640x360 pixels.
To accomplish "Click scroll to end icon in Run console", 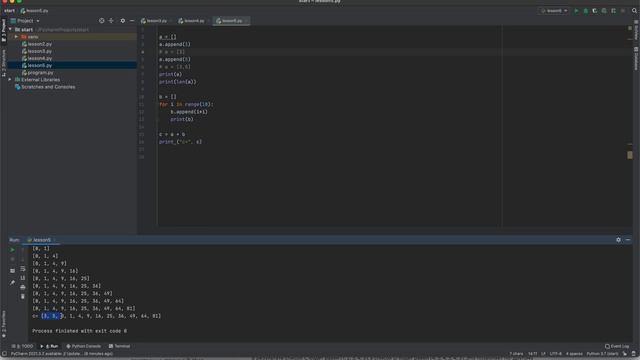I will (22, 278).
